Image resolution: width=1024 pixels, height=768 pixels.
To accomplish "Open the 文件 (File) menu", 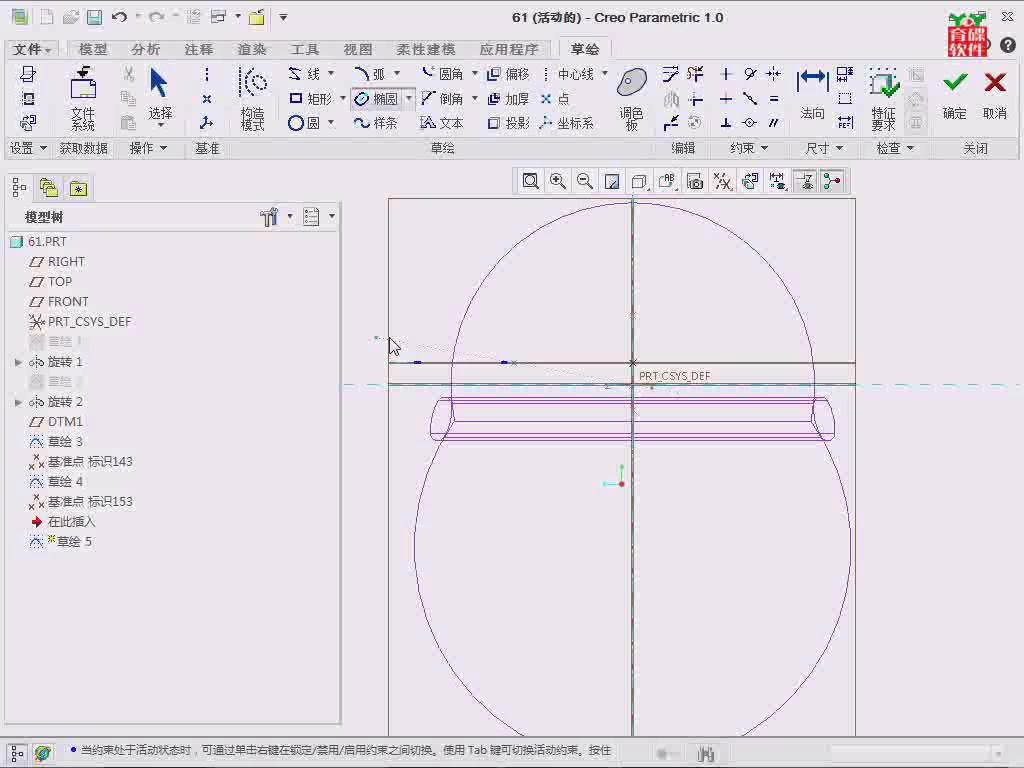I will pyautogui.click(x=32, y=49).
